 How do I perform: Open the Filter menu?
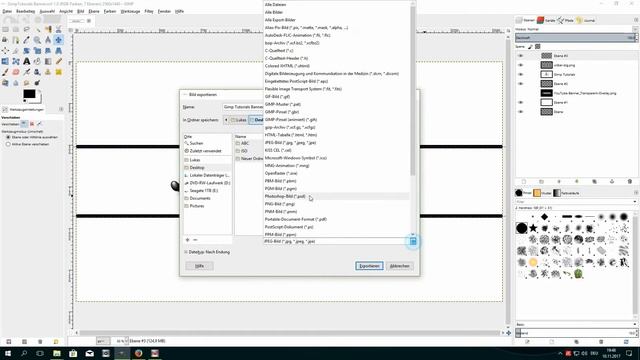[x=149, y=11]
